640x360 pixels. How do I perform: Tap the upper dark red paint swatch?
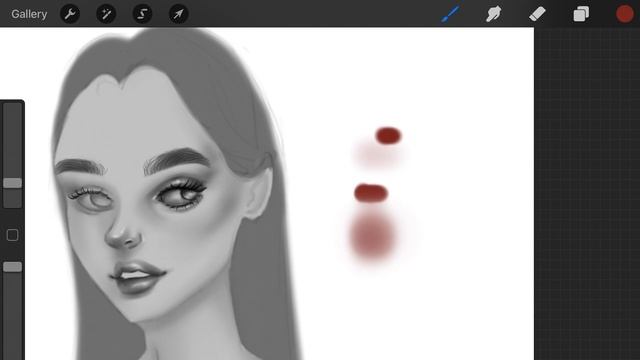388,136
